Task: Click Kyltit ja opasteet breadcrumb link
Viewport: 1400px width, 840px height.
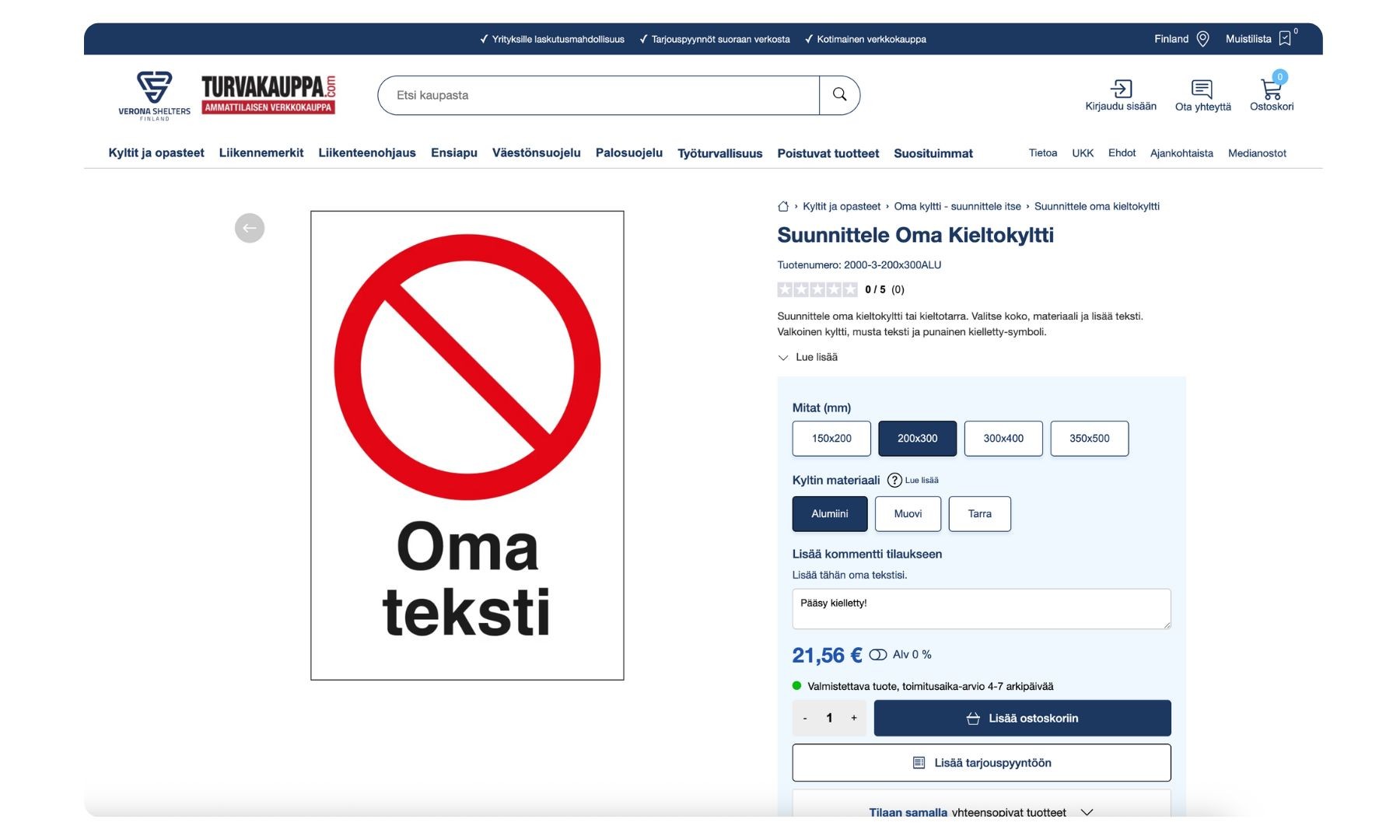Action: coord(842,206)
